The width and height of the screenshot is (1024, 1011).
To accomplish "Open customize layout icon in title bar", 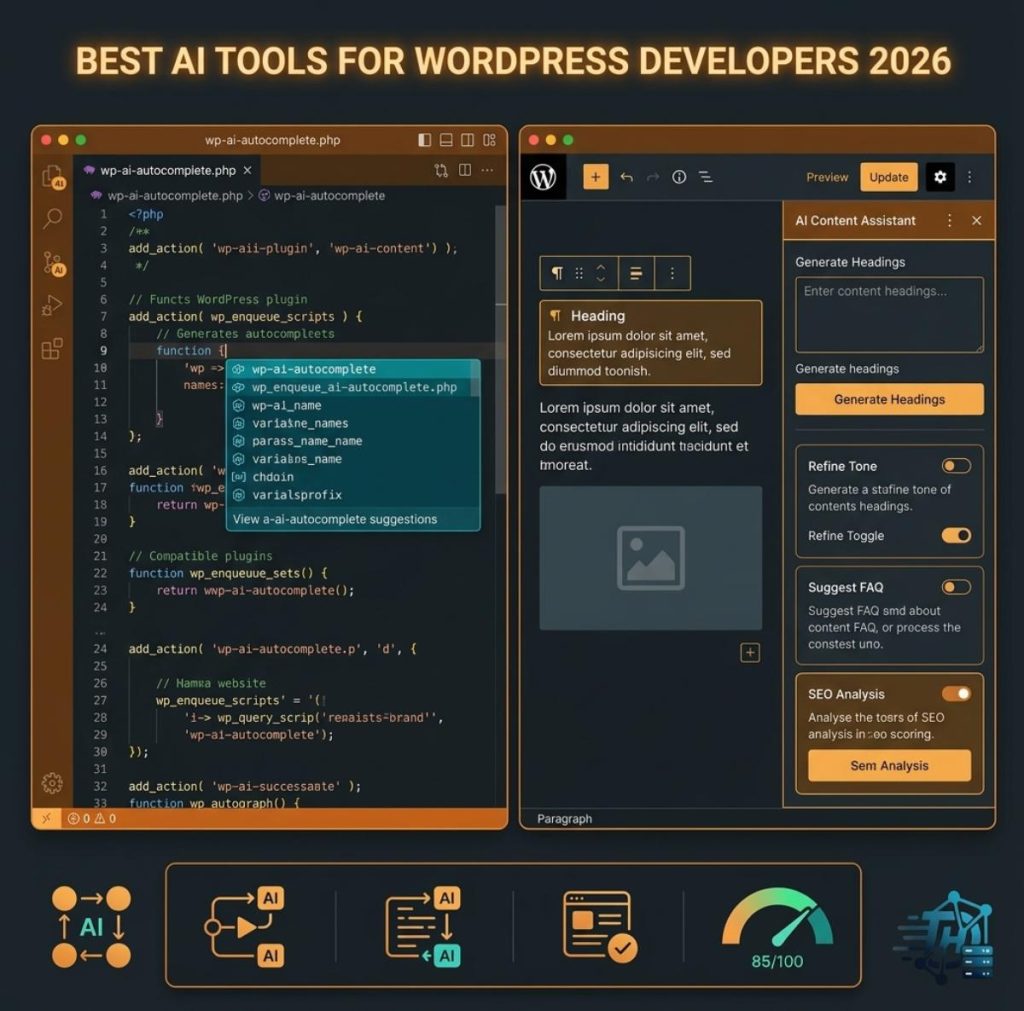I will coord(489,140).
